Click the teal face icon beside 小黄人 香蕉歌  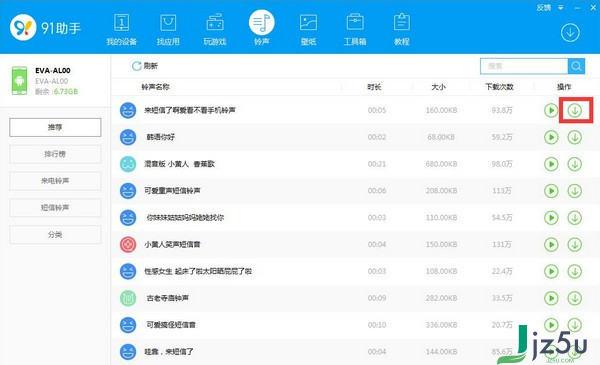click(128, 164)
